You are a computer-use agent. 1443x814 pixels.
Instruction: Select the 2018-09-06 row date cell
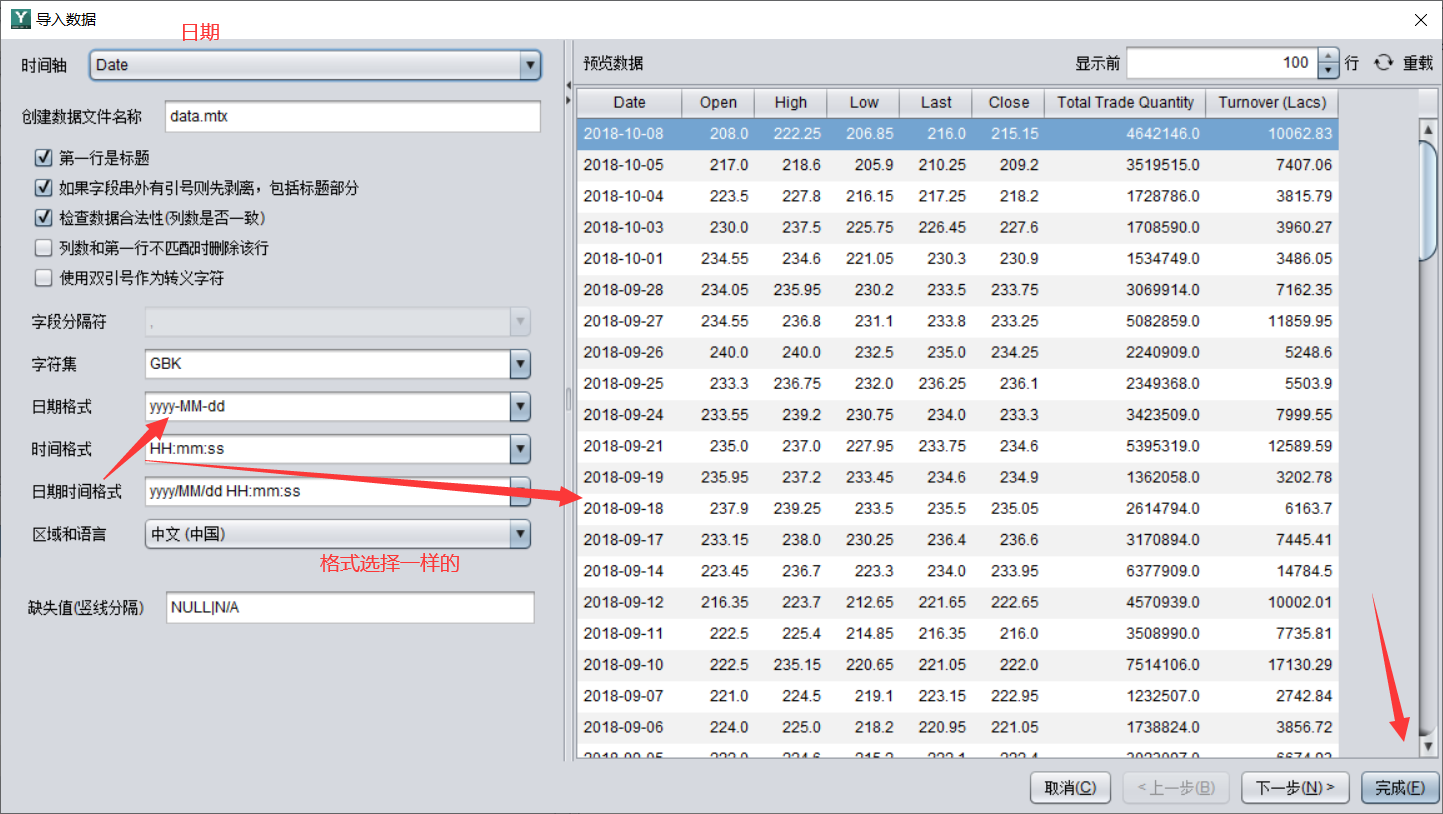(629, 727)
